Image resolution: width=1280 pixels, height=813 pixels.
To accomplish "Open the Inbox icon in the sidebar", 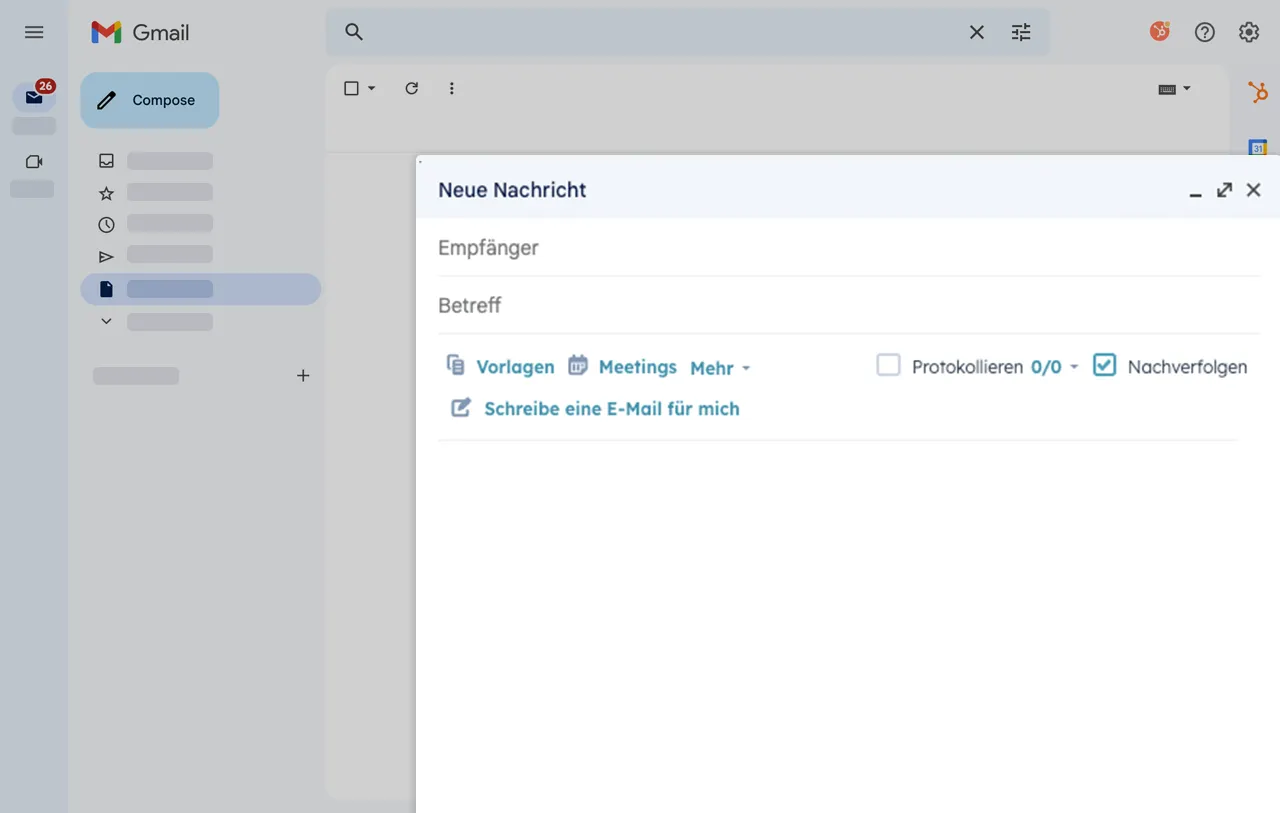I will click(107, 160).
